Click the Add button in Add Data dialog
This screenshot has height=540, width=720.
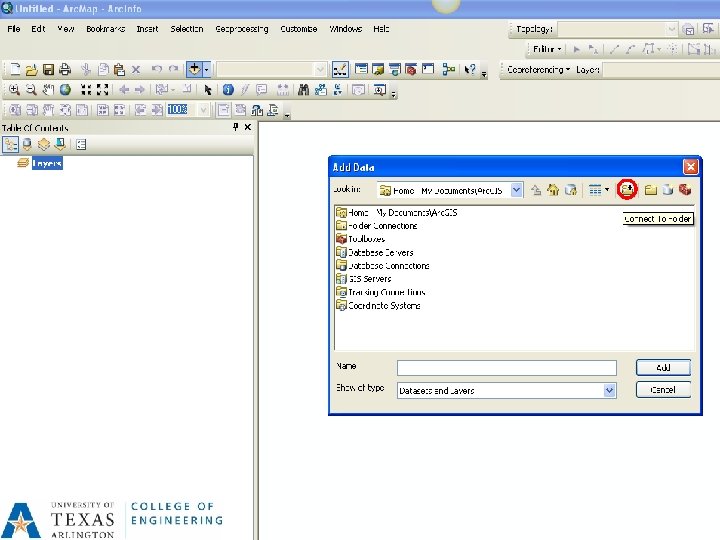click(663, 367)
